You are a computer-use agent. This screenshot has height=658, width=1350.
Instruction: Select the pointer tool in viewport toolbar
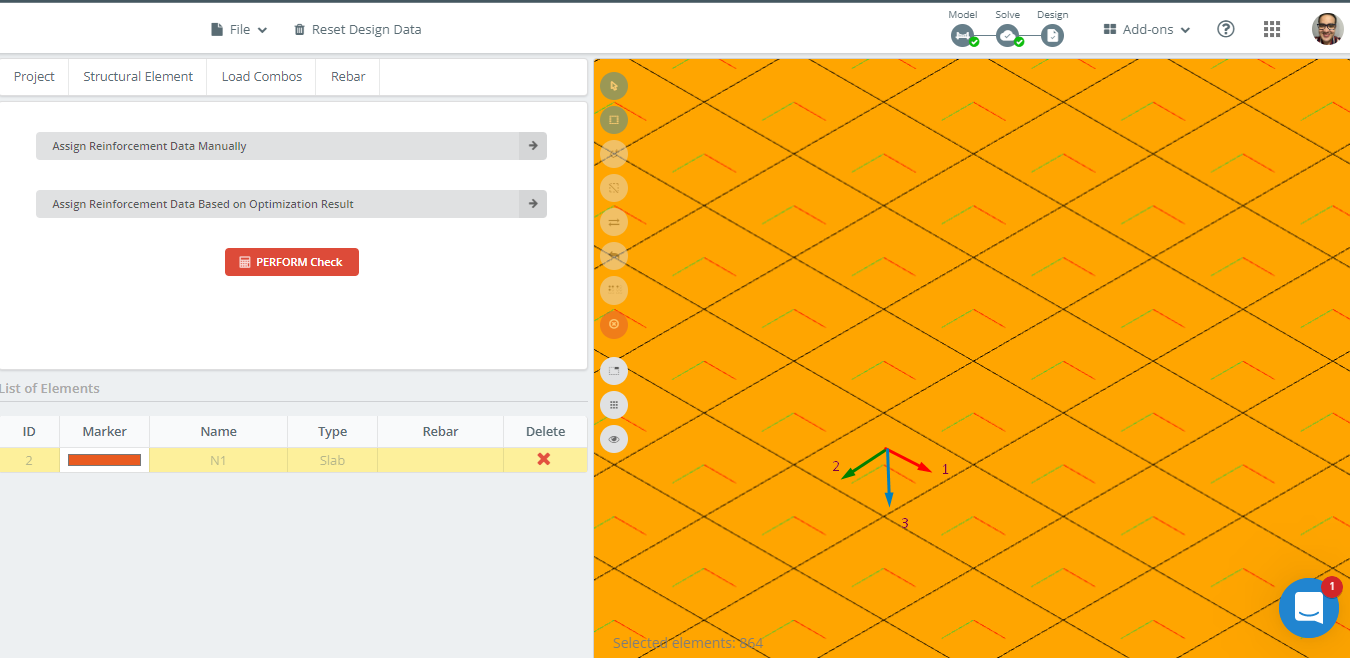(x=614, y=86)
